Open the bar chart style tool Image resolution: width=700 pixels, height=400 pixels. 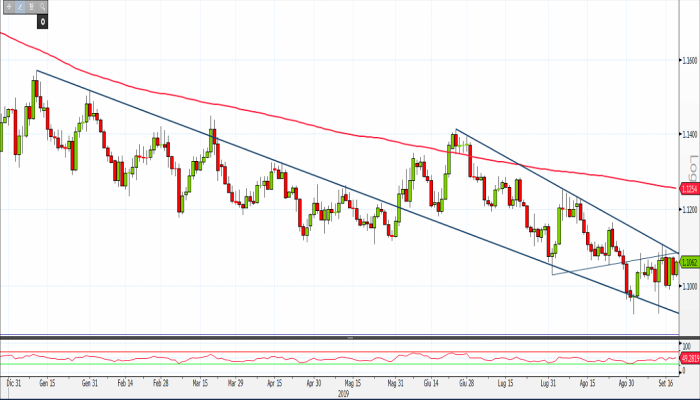[x=31, y=7]
